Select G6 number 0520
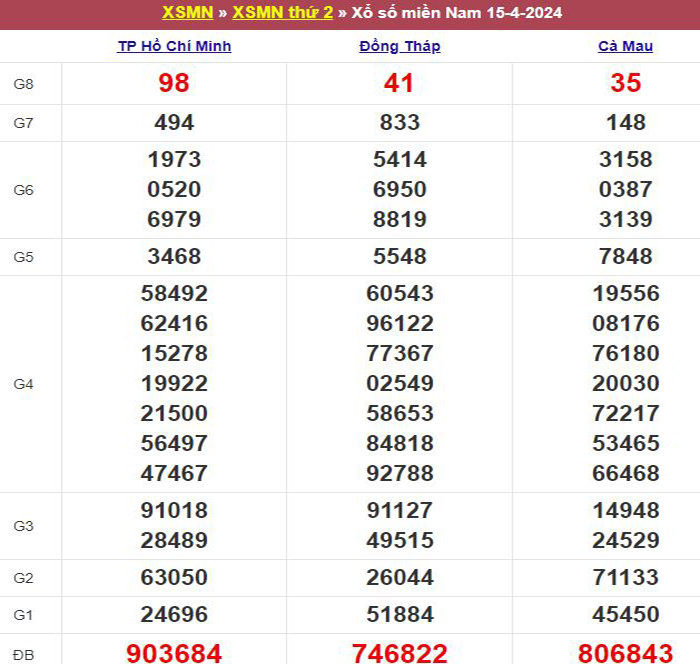 click(x=174, y=189)
